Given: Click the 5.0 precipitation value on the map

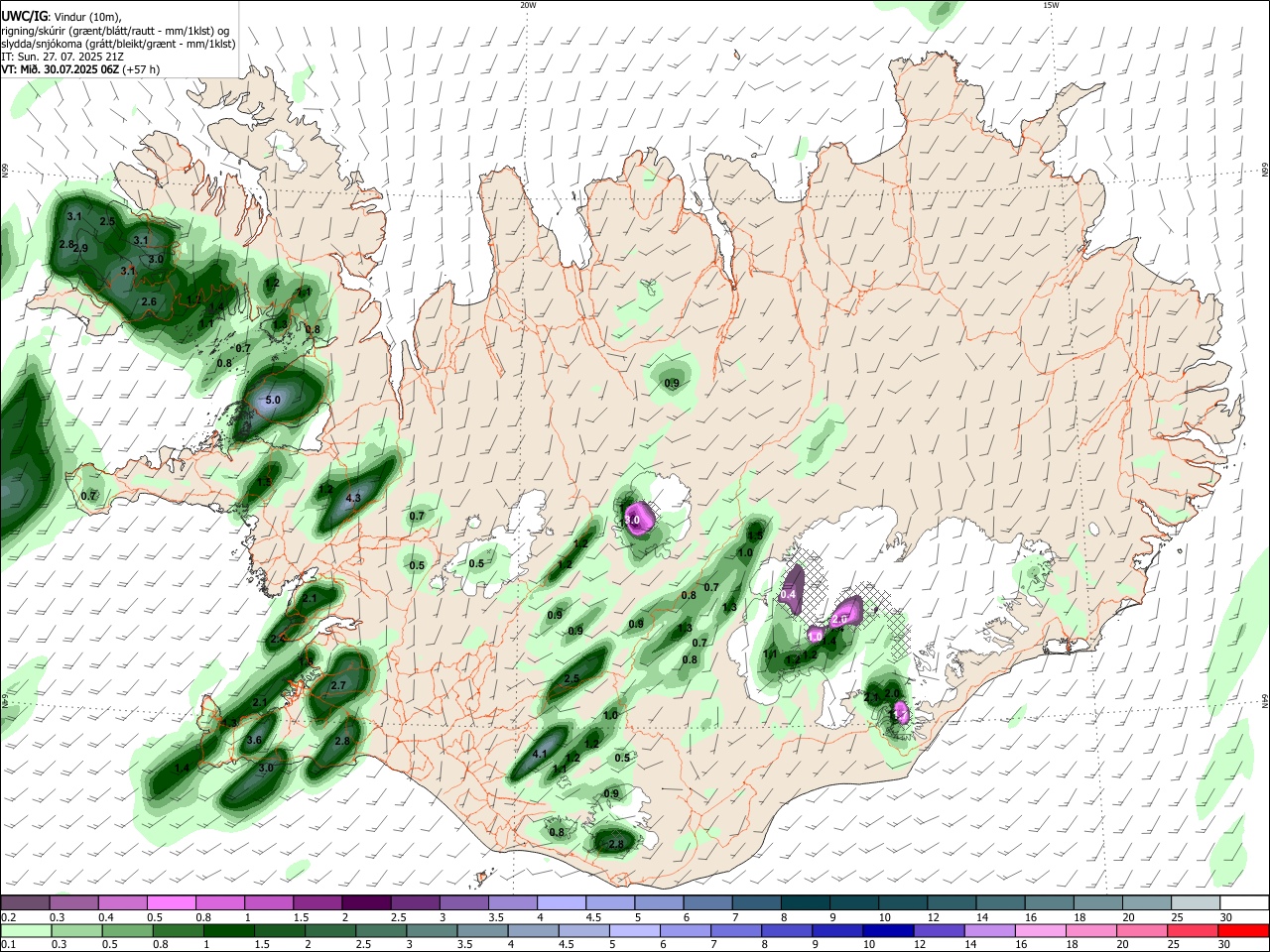Looking at the screenshot, I should pyautogui.click(x=274, y=401).
